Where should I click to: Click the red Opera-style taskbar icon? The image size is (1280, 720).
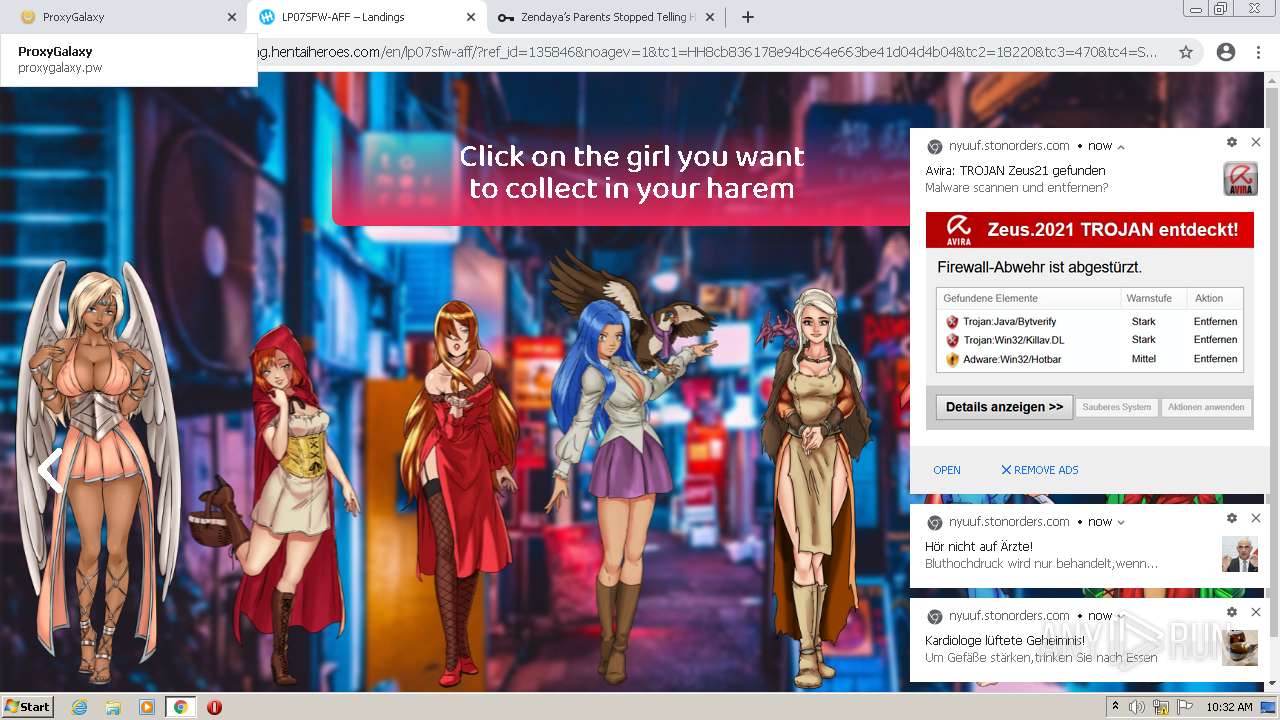click(214, 707)
